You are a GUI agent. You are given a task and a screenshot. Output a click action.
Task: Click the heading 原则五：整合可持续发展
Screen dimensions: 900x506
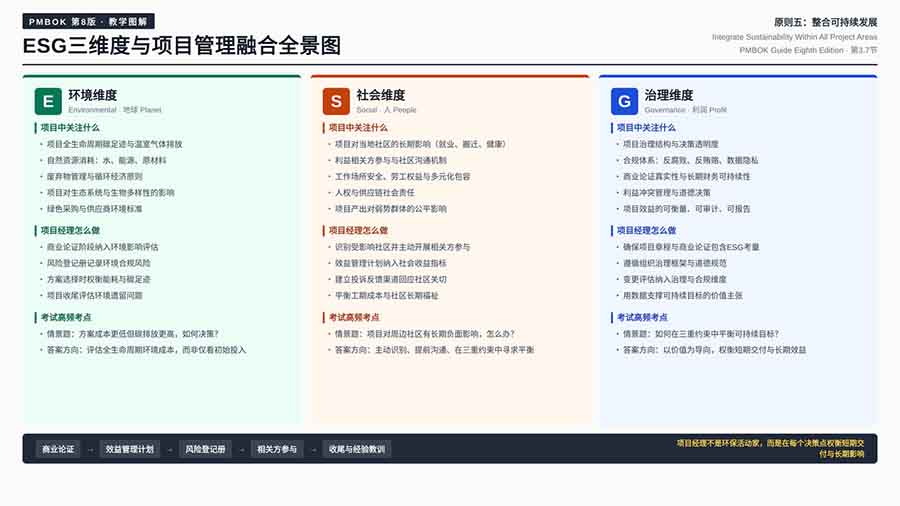coord(825,22)
